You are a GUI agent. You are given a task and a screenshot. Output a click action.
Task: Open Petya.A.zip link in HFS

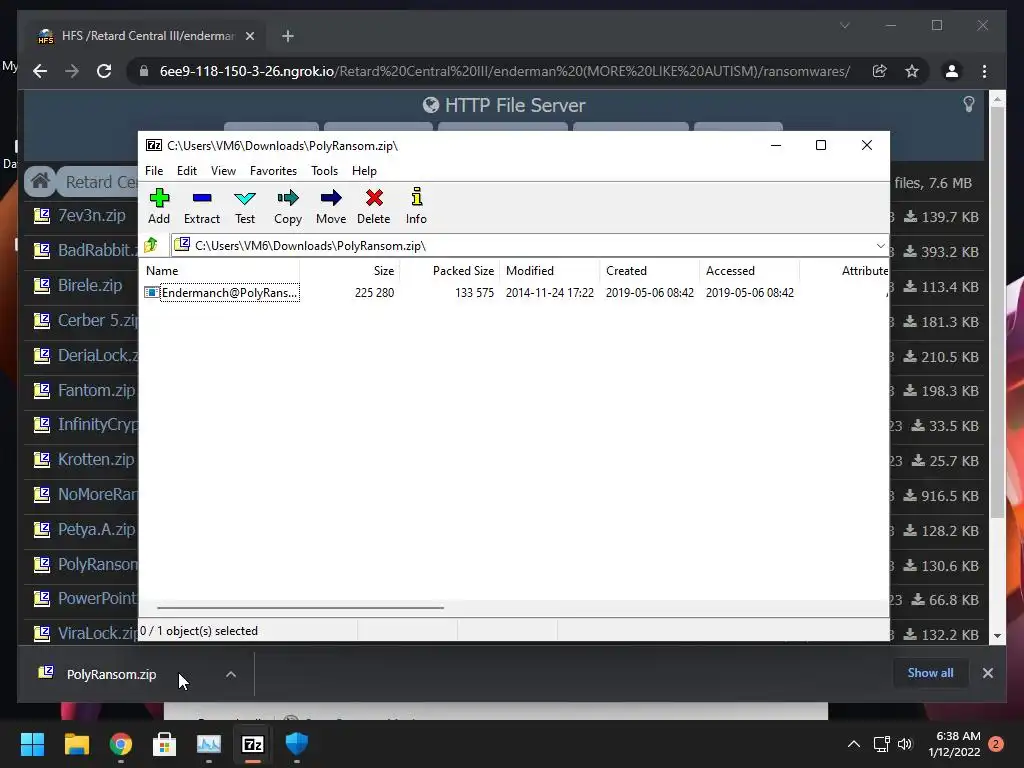tap(97, 529)
